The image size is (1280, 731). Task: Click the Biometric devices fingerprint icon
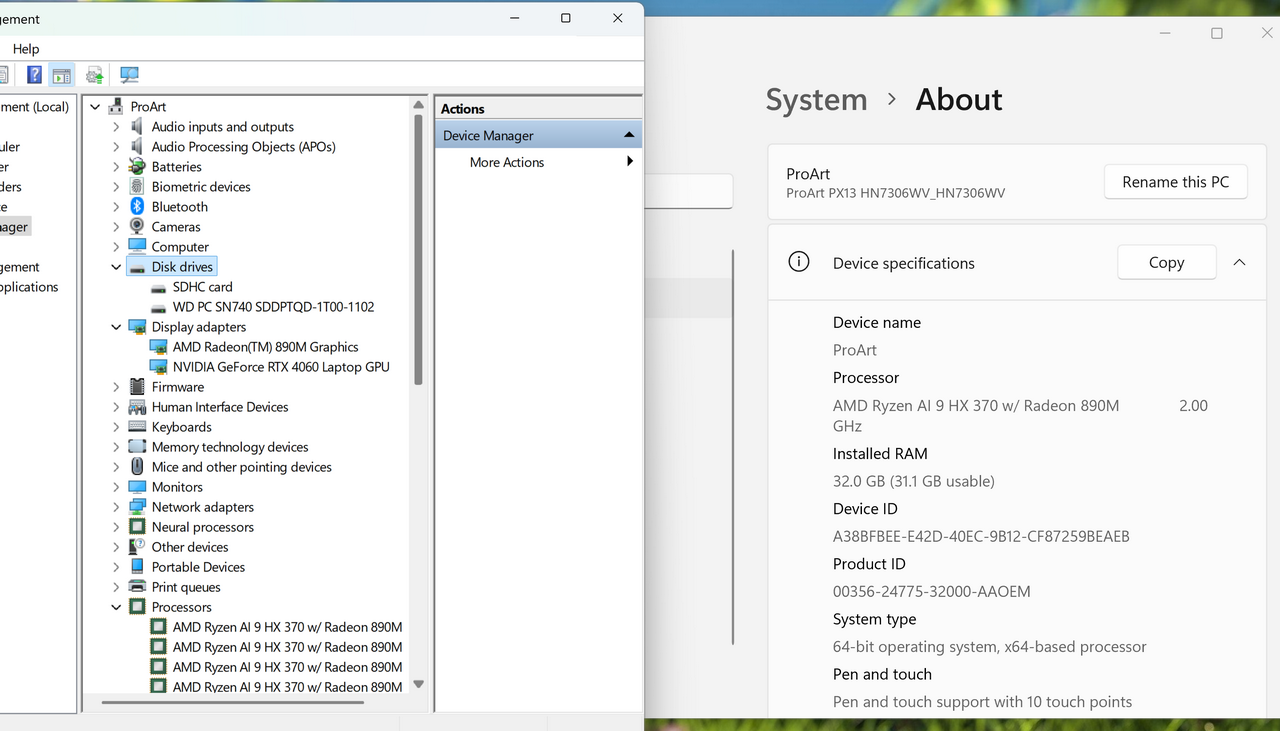(x=137, y=187)
